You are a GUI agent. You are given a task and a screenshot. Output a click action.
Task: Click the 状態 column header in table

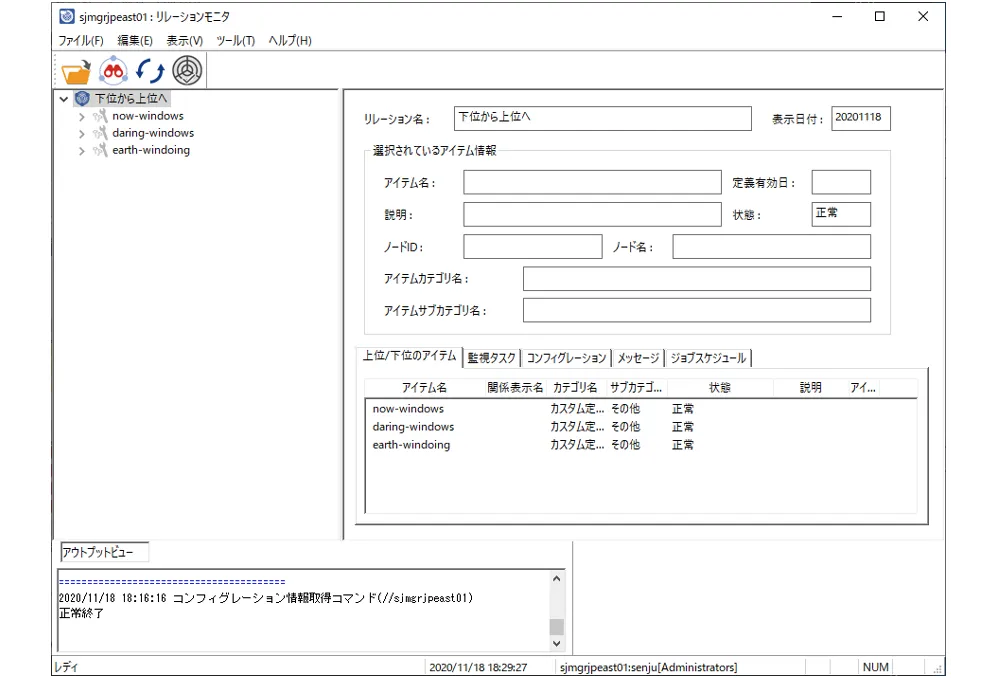(x=720, y=388)
